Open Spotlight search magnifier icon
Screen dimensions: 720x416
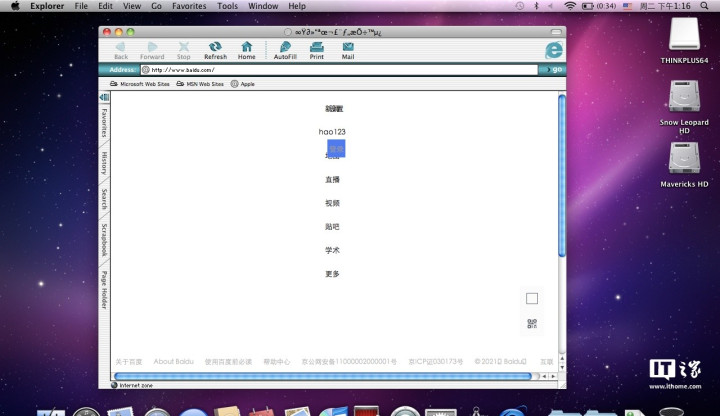pyautogui.click(x=704, y=6)
